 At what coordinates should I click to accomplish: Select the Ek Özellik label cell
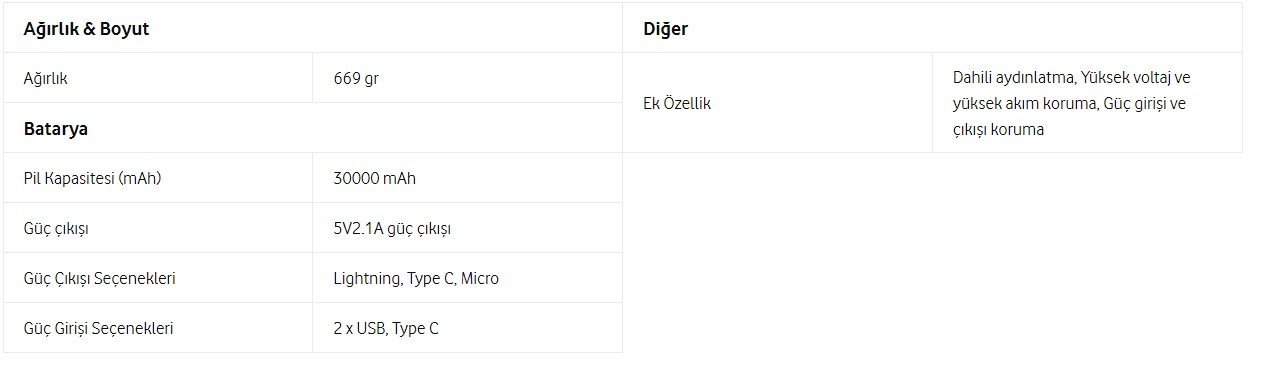pos(777,103)
